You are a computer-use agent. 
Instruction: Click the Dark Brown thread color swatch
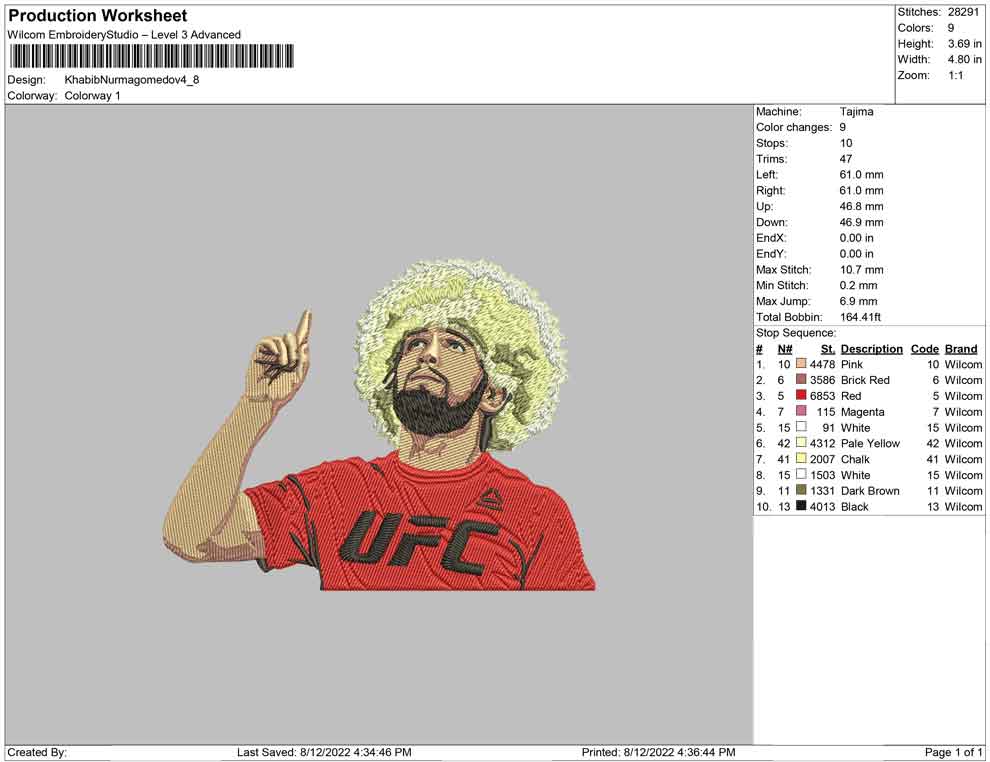pyautogui.click(x=801, y=490)
